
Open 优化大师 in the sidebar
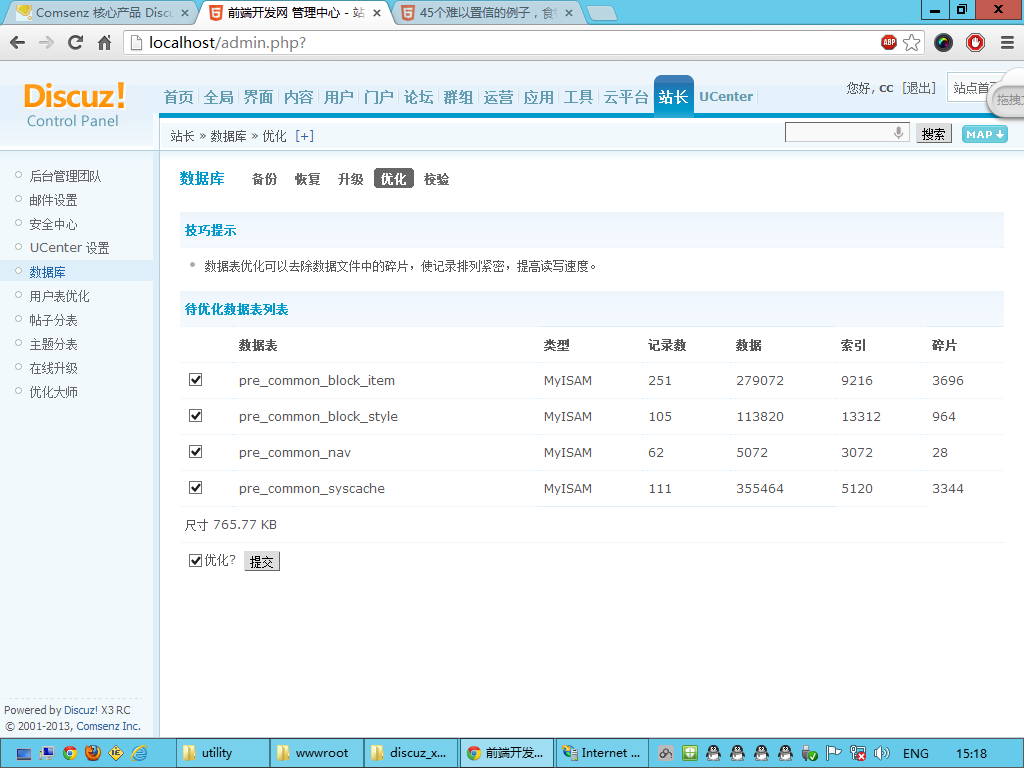53,392
